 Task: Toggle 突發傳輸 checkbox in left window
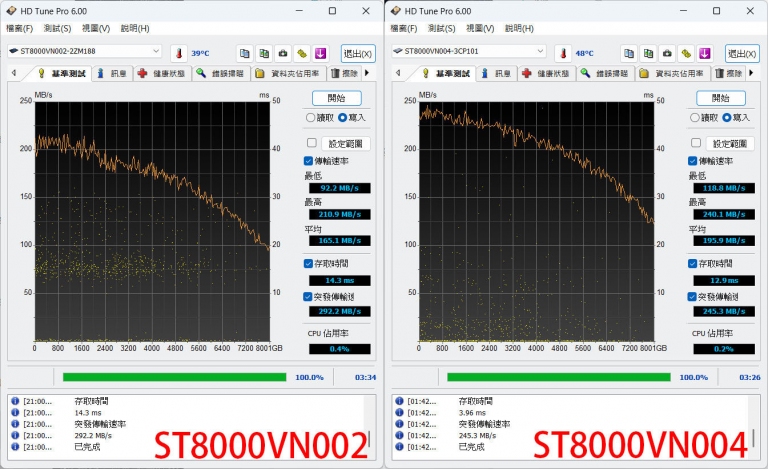pos(308,297)
